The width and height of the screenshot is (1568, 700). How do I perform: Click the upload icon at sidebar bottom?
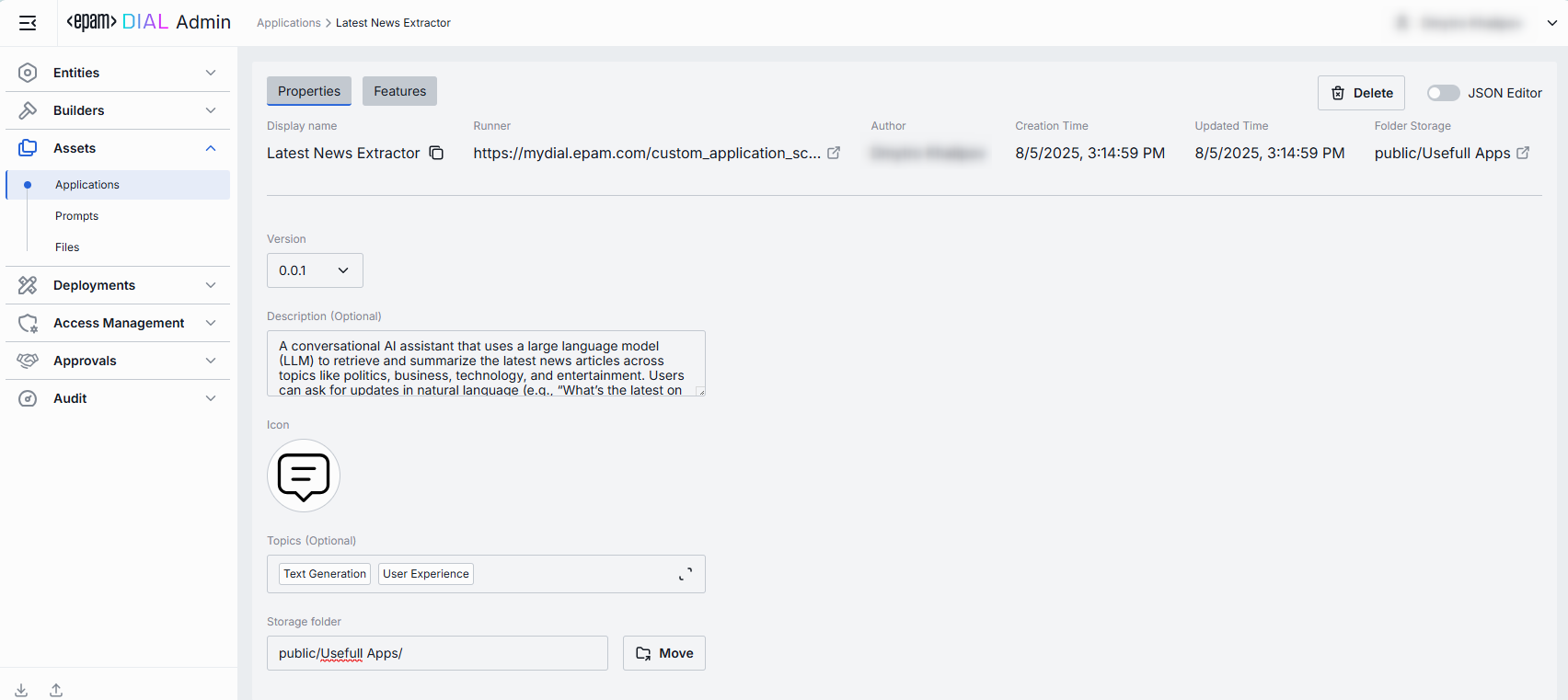pyautogui.click(x=56, y=690)
